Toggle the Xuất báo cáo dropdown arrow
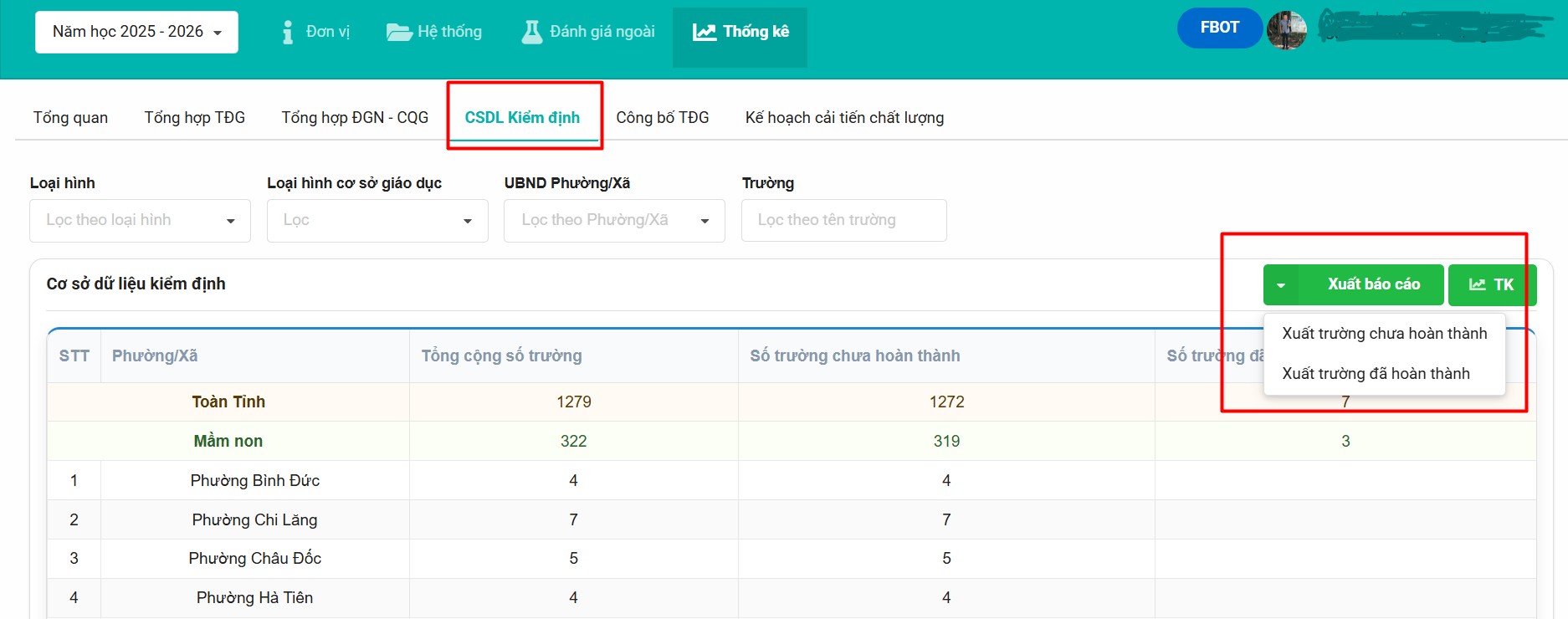1568x619 pixels. [1280, 285]
